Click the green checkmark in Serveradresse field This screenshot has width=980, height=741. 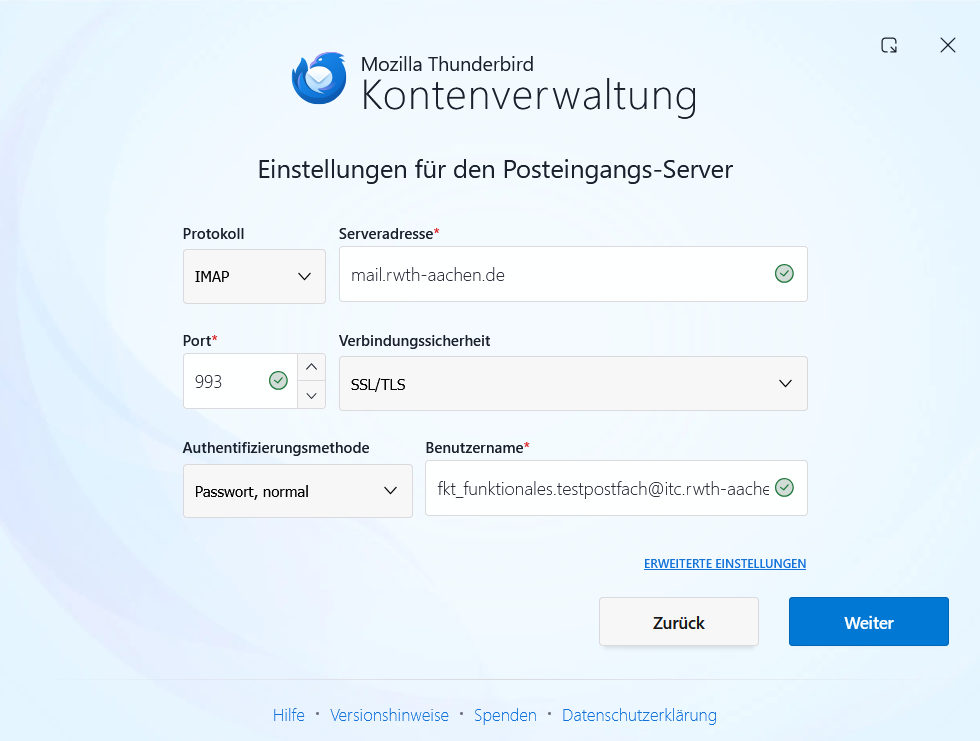coord(784,274)
